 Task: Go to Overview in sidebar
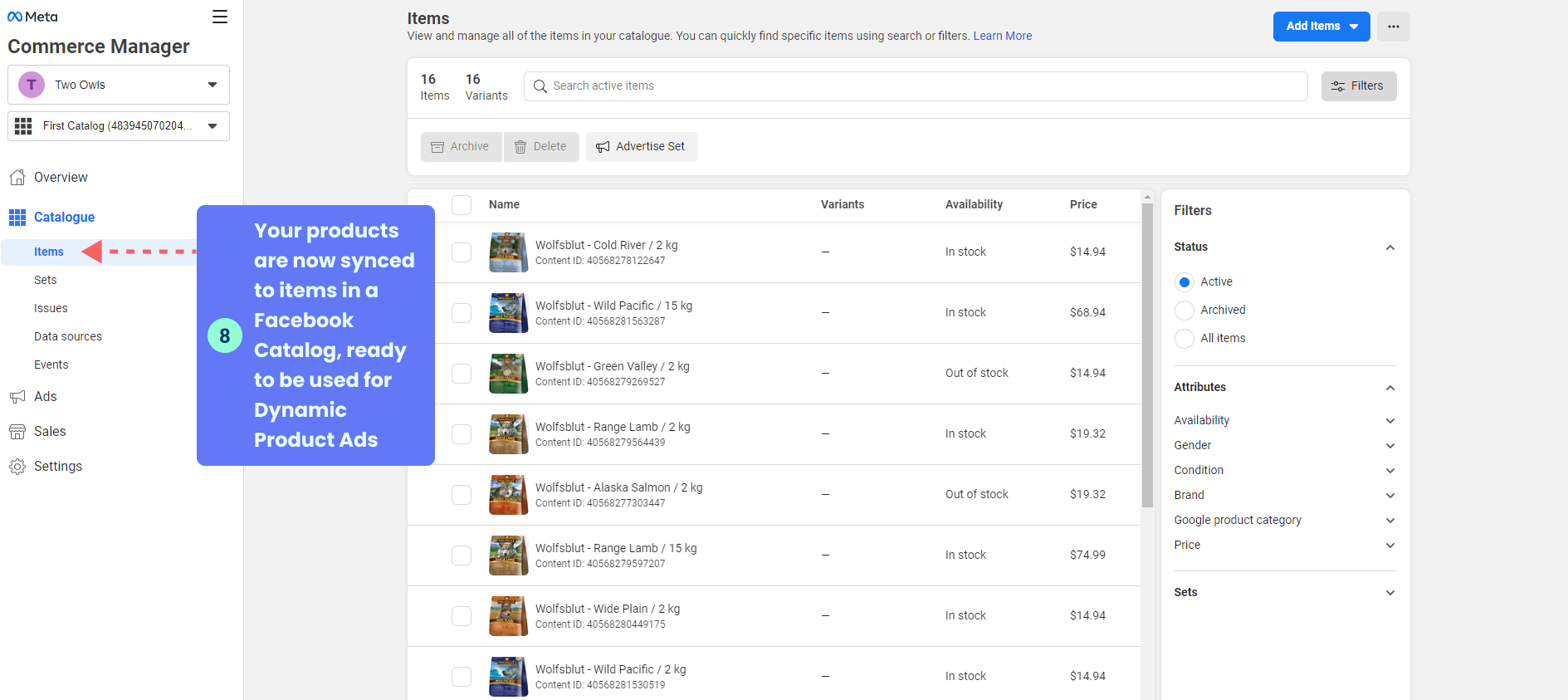[x=61, y=178]
